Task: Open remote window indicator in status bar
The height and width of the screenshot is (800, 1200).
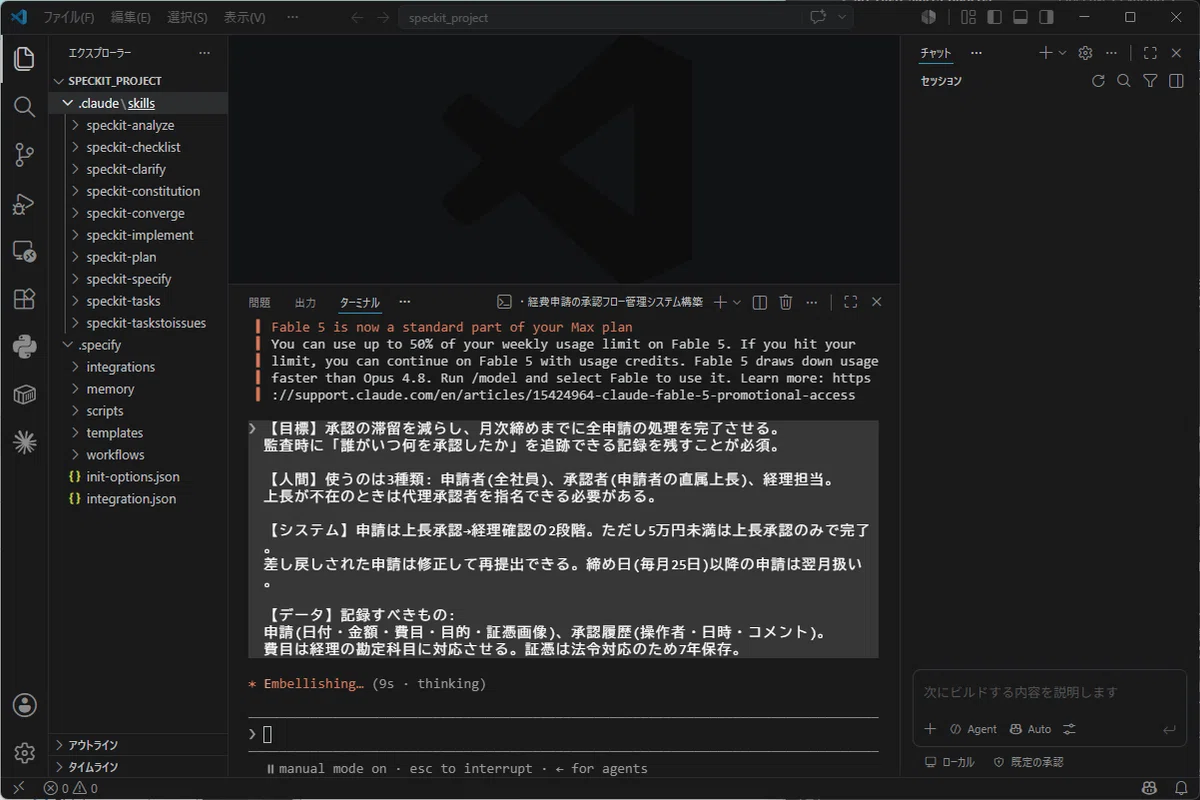Action: tap(18, 788)
